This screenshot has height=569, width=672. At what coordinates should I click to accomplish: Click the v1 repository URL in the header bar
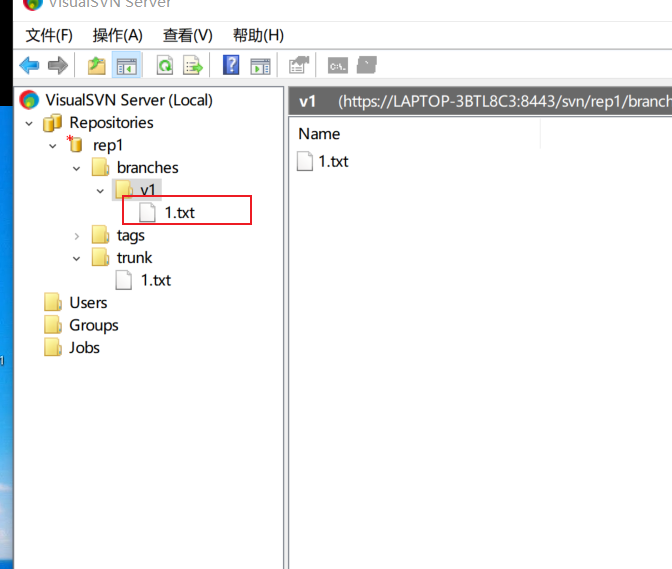pos(505,102)
